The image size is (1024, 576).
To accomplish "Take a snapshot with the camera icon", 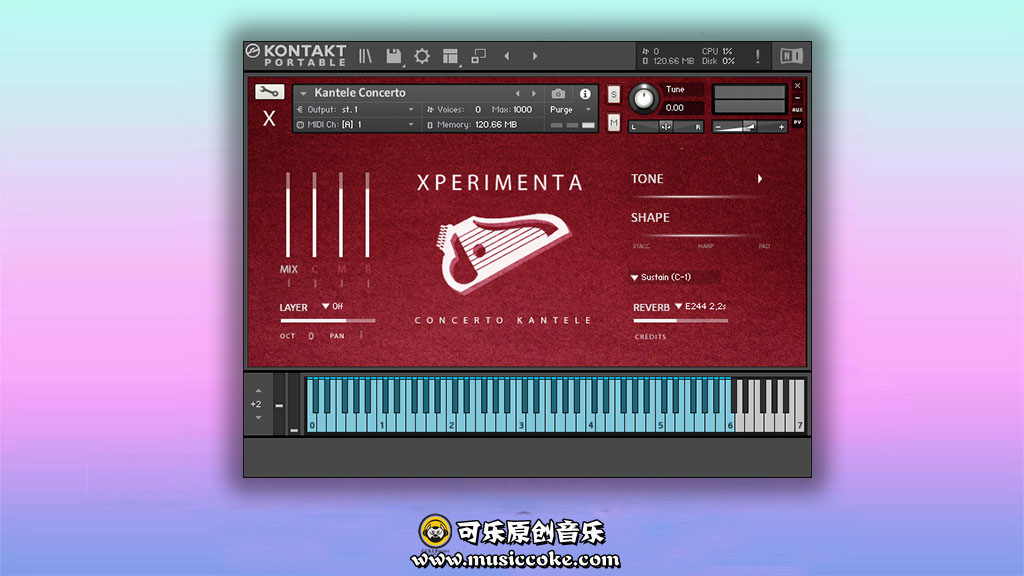I will [558, 94].
